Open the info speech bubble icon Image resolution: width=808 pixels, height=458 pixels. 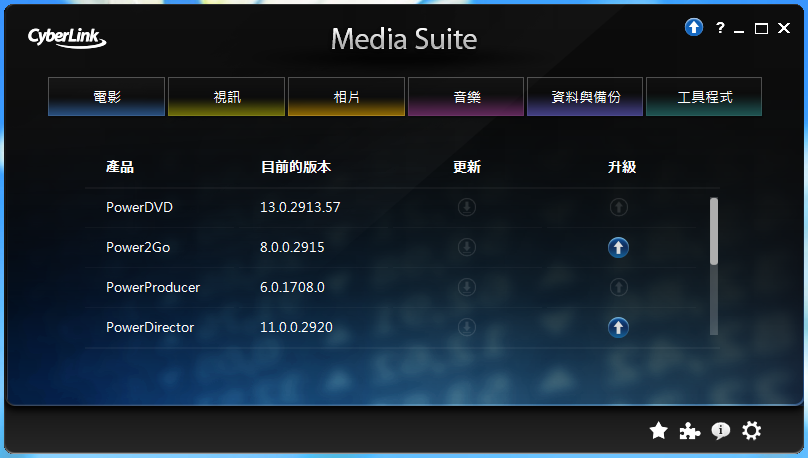720,431
